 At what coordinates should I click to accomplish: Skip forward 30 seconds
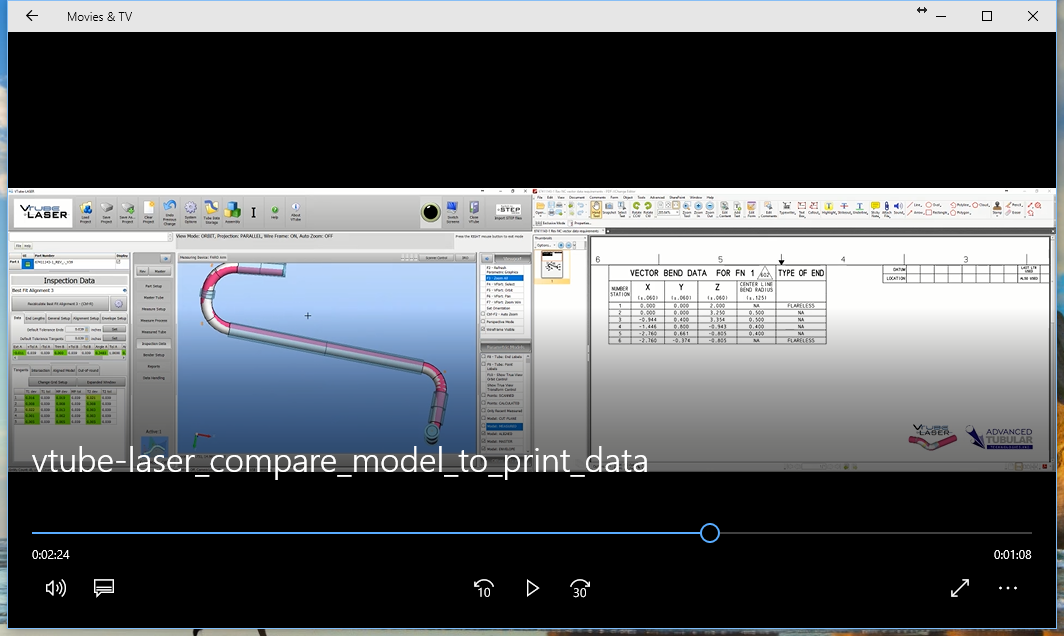tap(580, 588)
